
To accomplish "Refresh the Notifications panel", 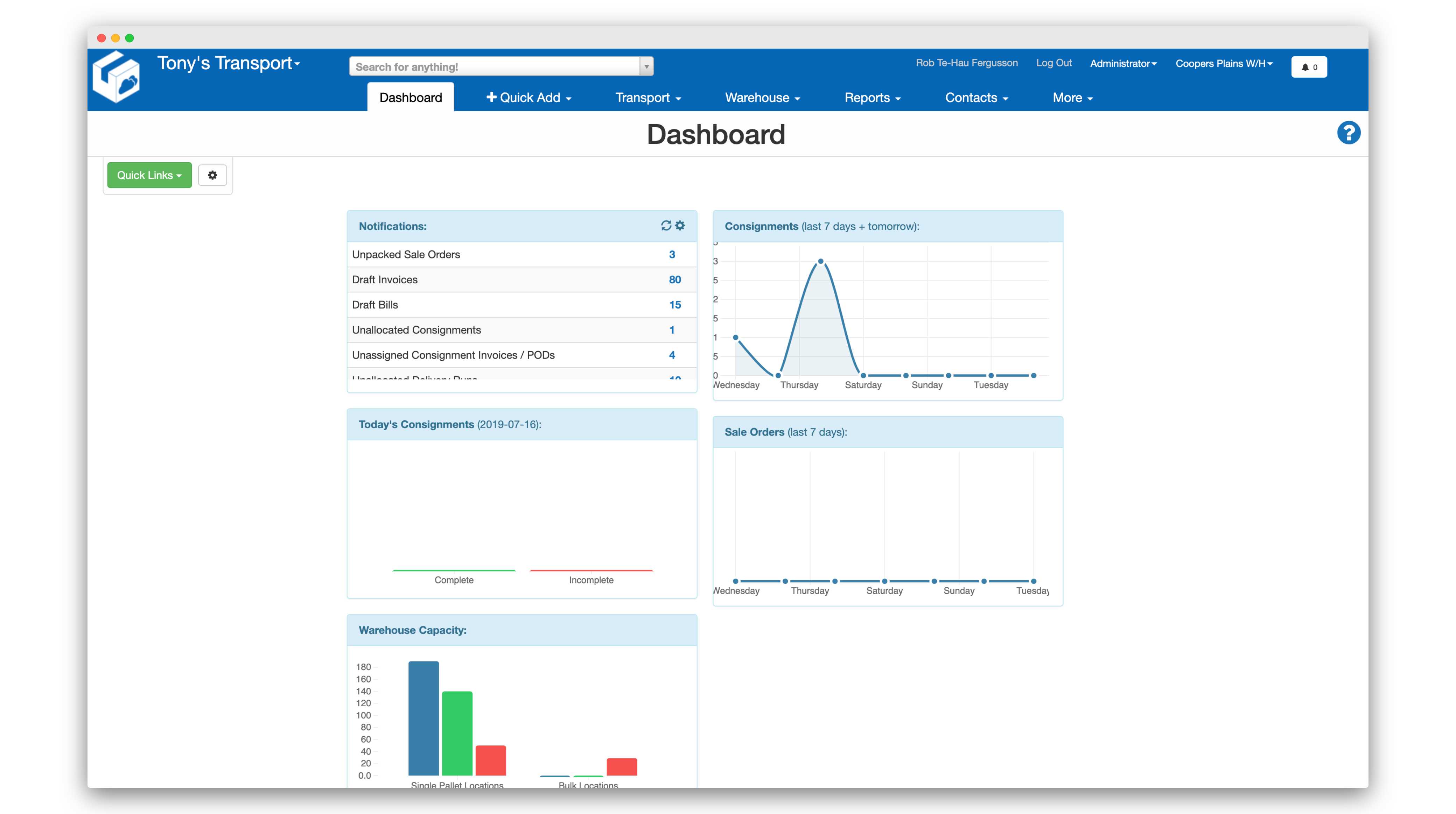I will click(x=666, y=225).
